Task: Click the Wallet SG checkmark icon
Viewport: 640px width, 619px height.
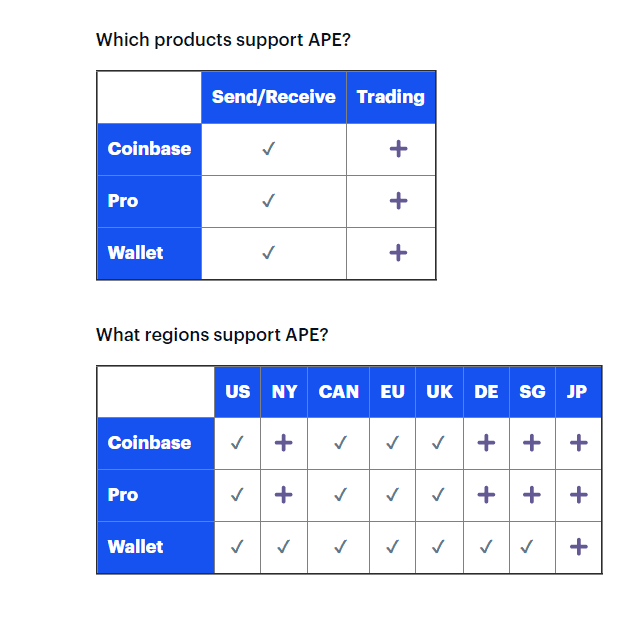Action: point(527,547)
